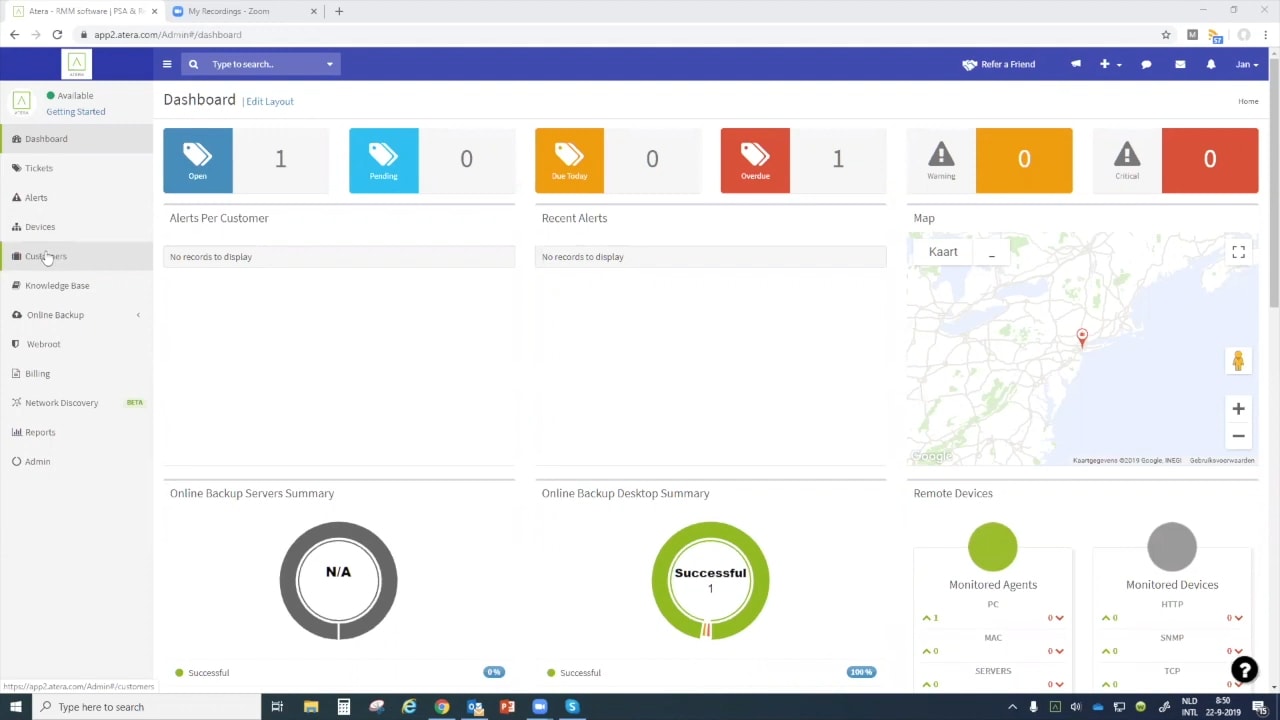The width and height of the screenshot is (1280, 720).
Task: Open the notifications bell
Action: click(1211, 64)
